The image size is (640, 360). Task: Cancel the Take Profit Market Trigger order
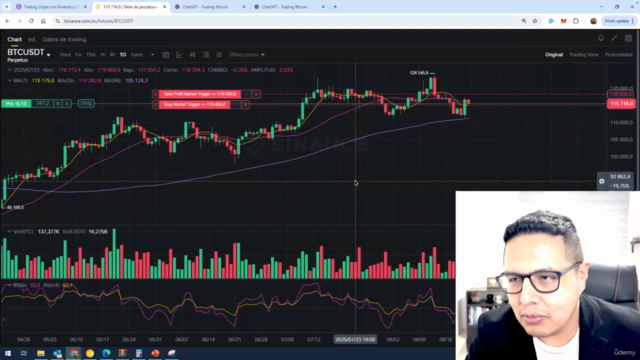[x=256, y=94]
